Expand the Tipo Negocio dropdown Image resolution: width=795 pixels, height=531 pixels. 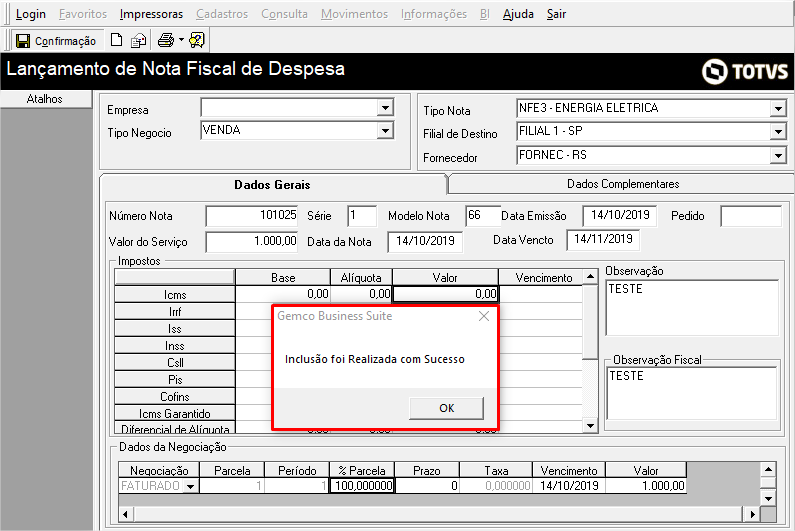coord(385,131)
